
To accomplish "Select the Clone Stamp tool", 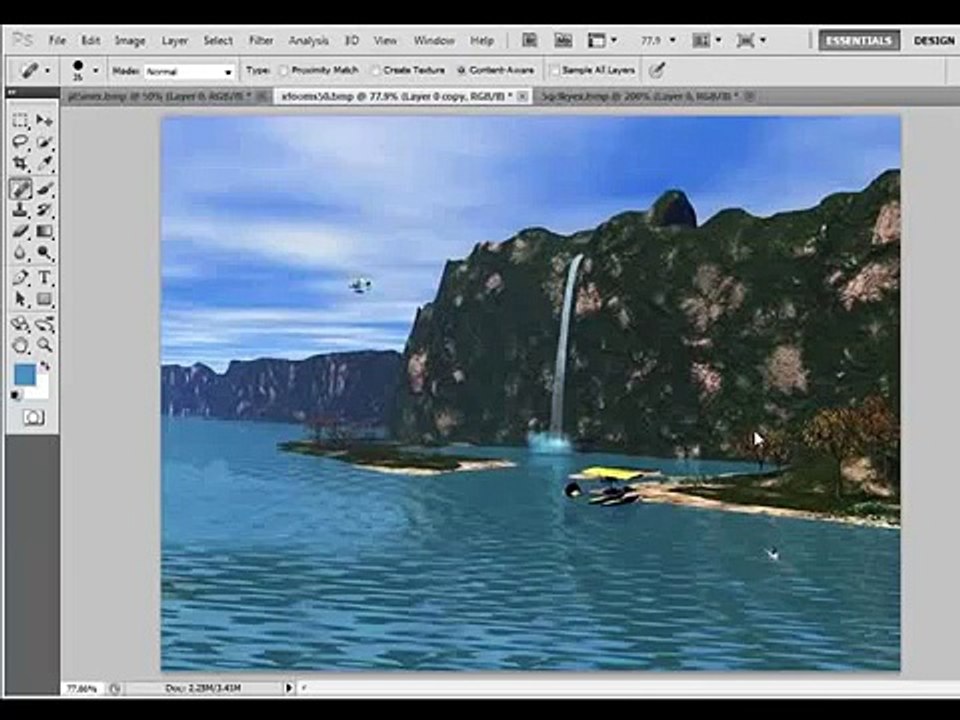I will pos(20,210).
